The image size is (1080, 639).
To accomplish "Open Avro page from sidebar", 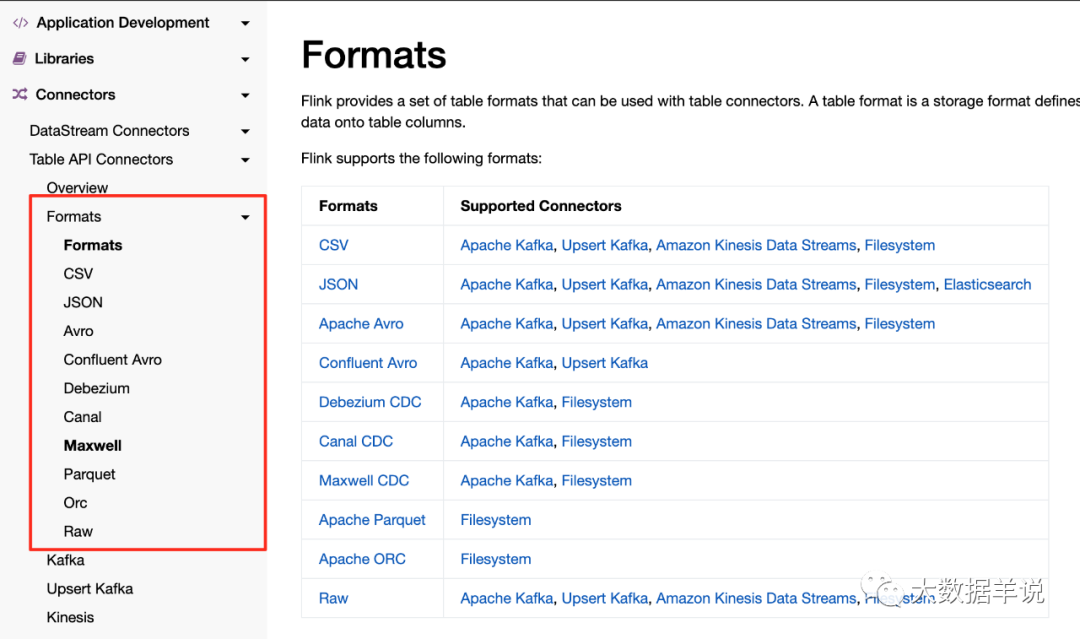I will pos(79,331).
